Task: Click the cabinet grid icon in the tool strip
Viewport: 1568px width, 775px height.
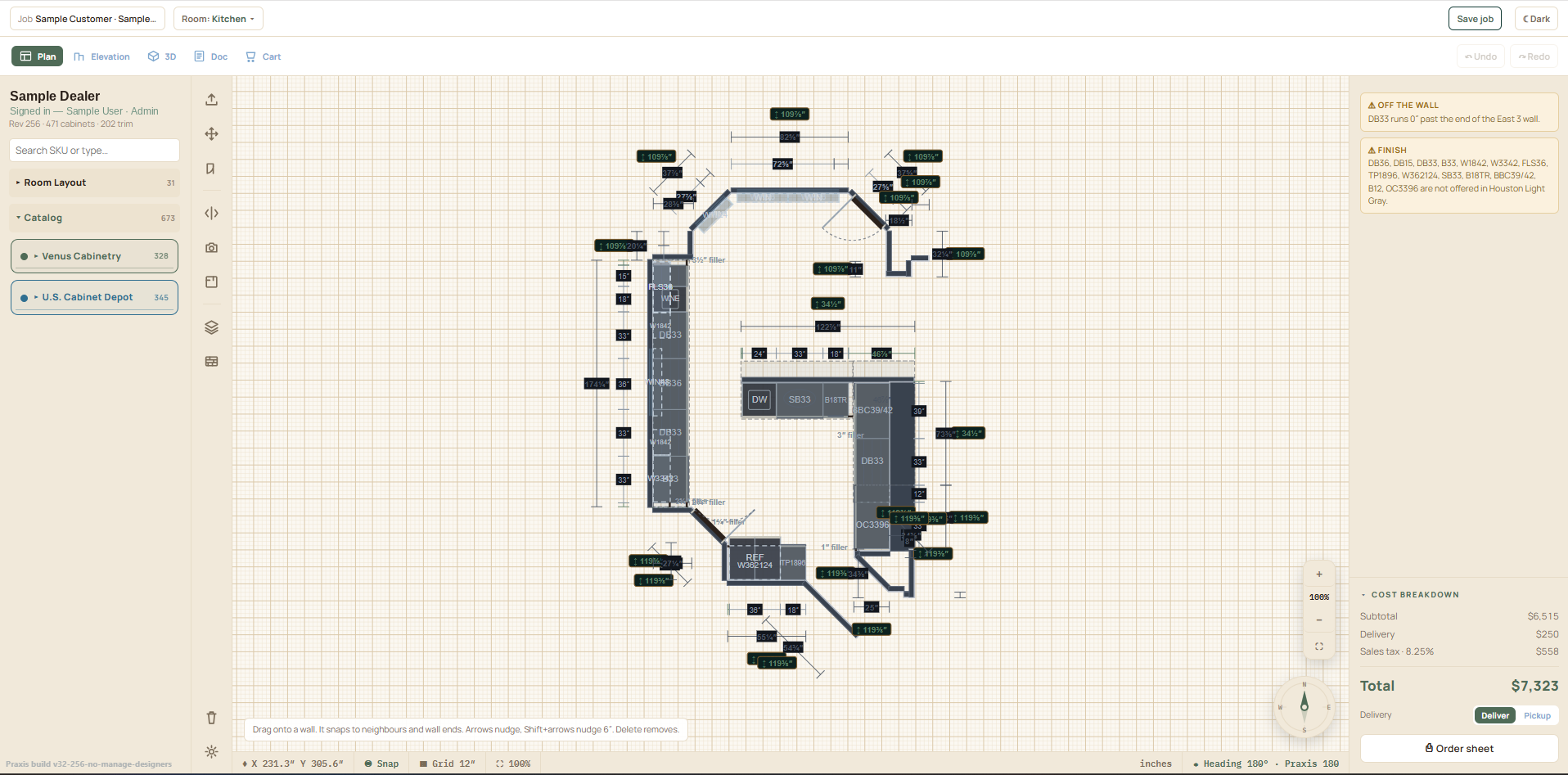Action: (x=211, y=361)
